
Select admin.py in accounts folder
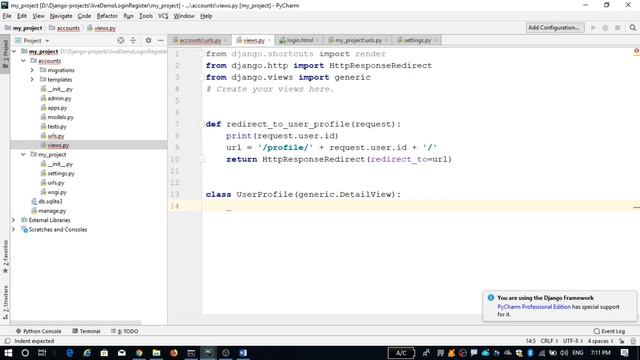point(59,98)
